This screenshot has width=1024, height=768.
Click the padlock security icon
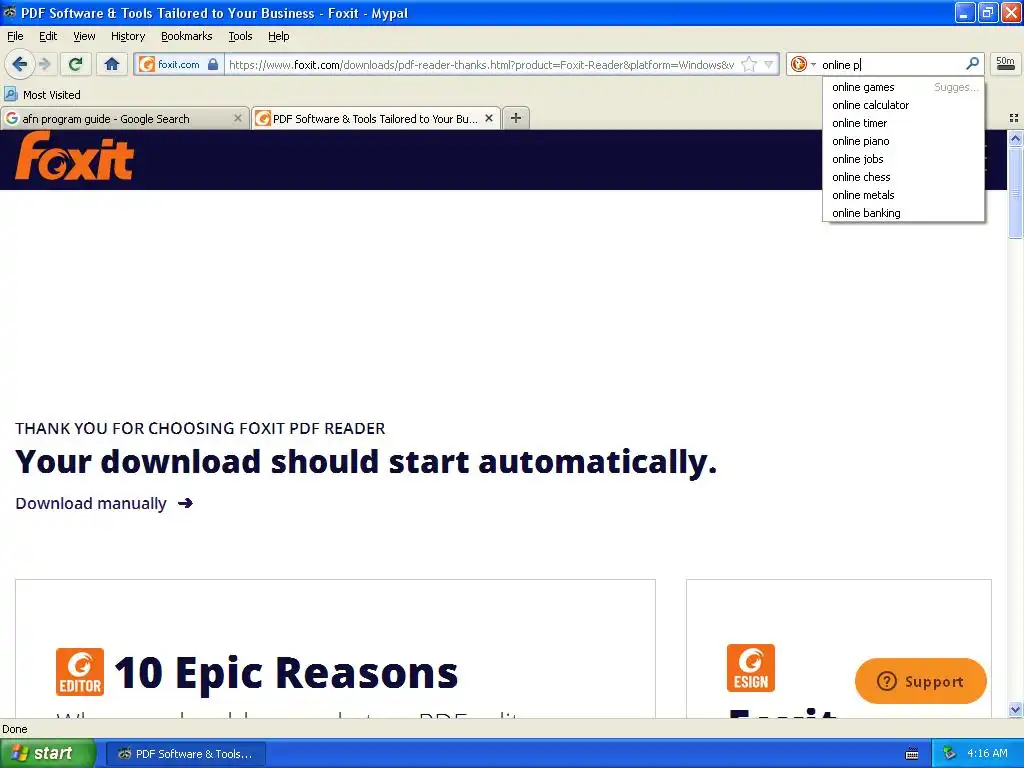[x=213, y=64]
